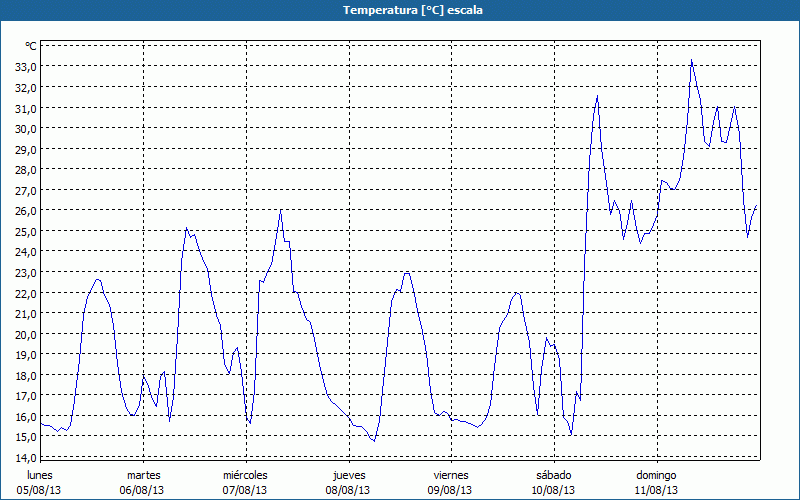Click the "viernes" day label
Viewport: 800px width, 500px height.
[451, 475]
